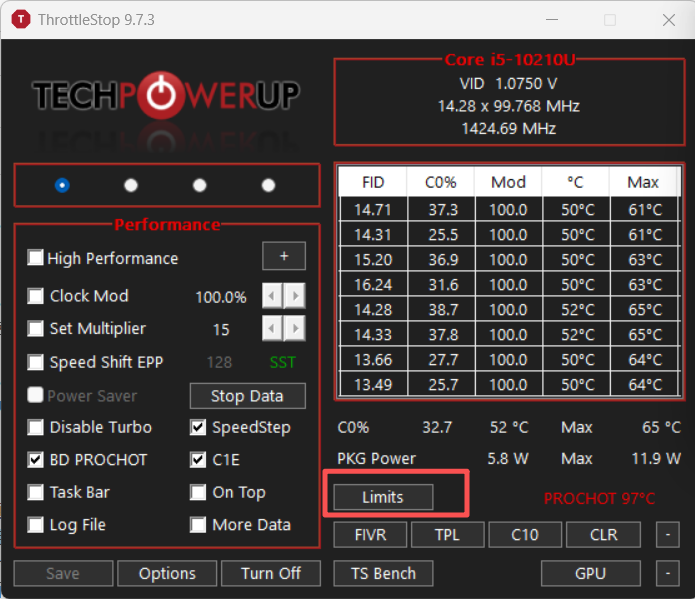Enable the Log File checkbox

(35, 525)
